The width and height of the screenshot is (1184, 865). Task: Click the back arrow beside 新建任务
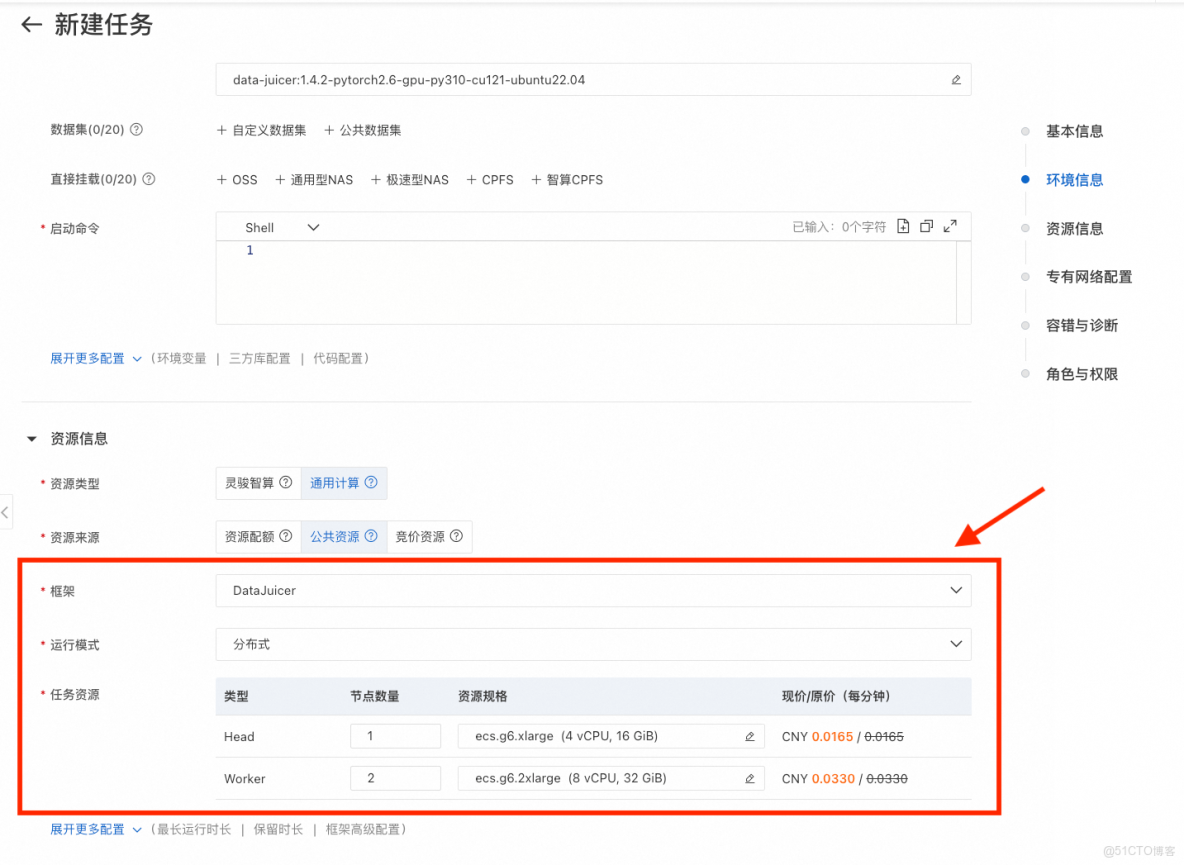click(x=30, y=24)
